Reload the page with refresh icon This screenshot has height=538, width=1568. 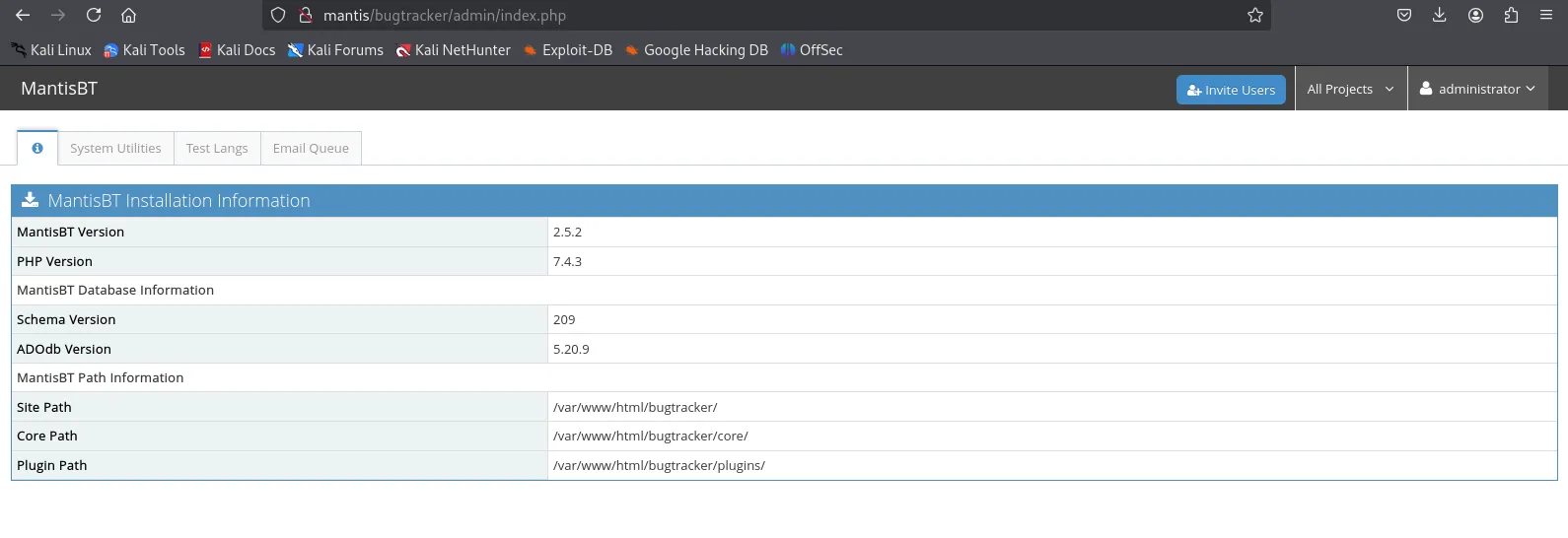click(94, 15)
